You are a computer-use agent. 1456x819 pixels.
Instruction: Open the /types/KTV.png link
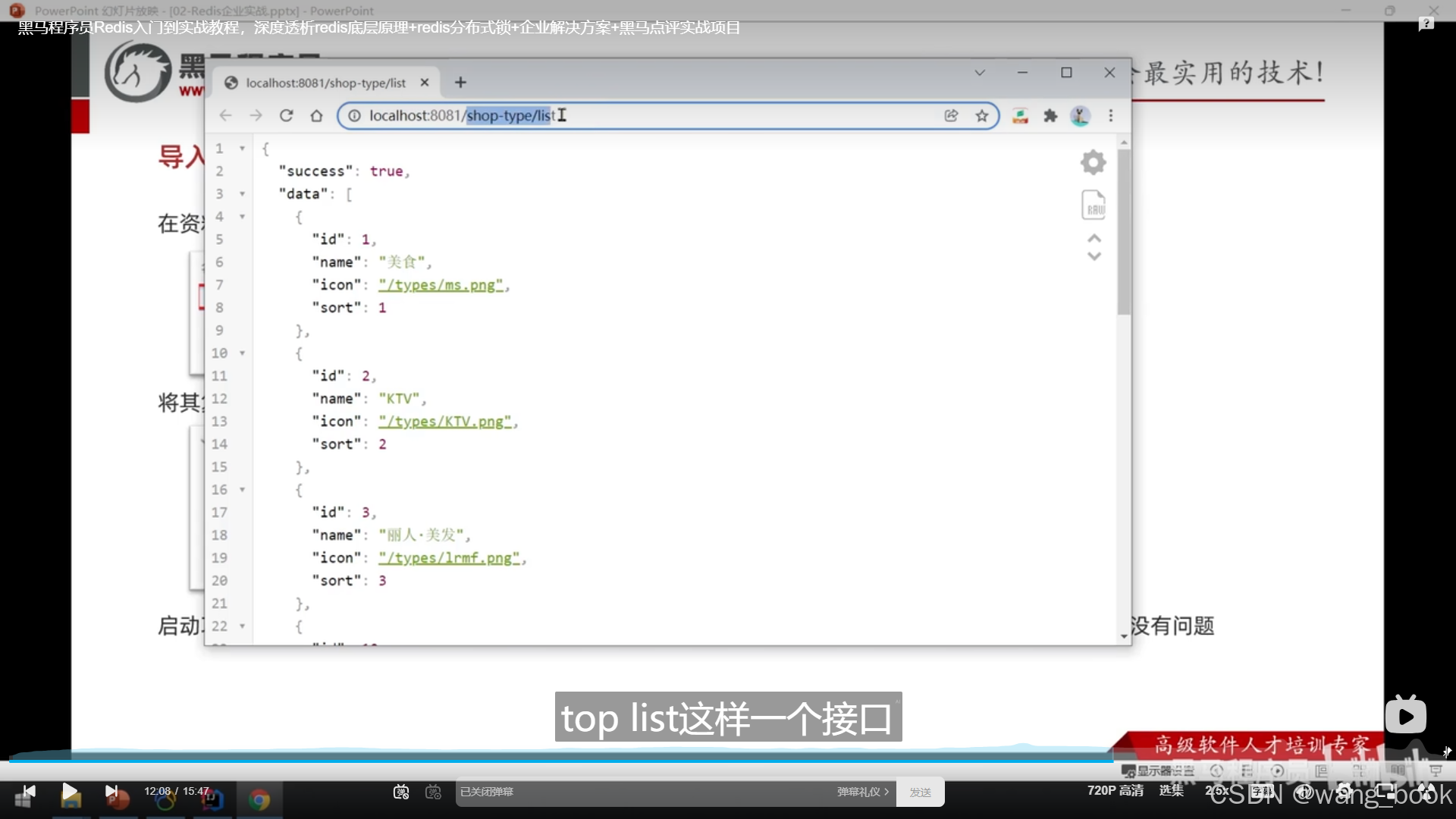pos(445,422)
